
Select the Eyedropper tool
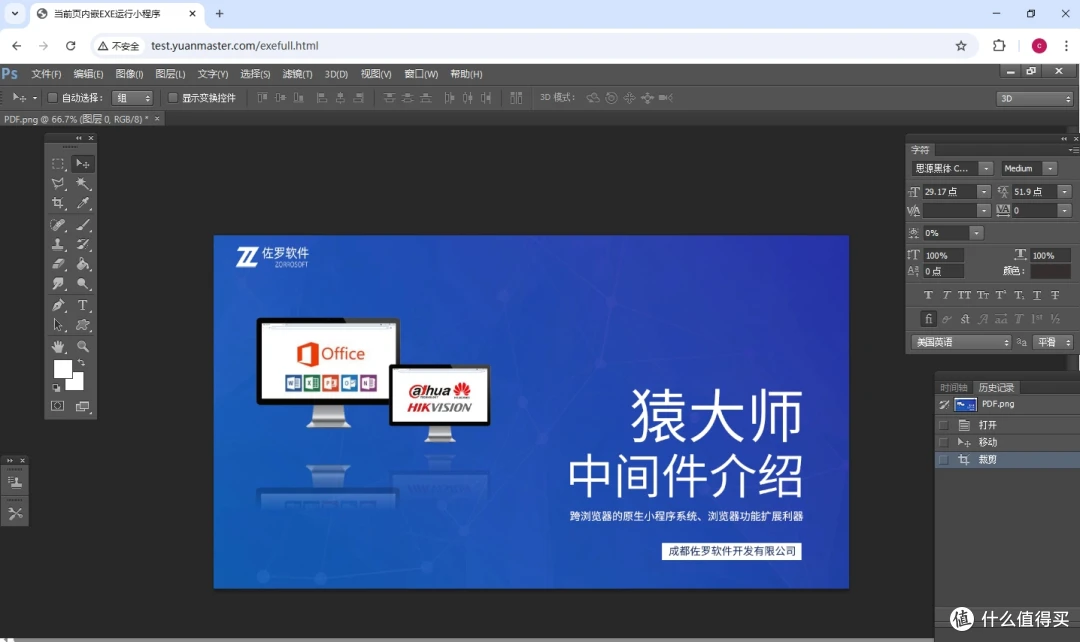(83, 203)
